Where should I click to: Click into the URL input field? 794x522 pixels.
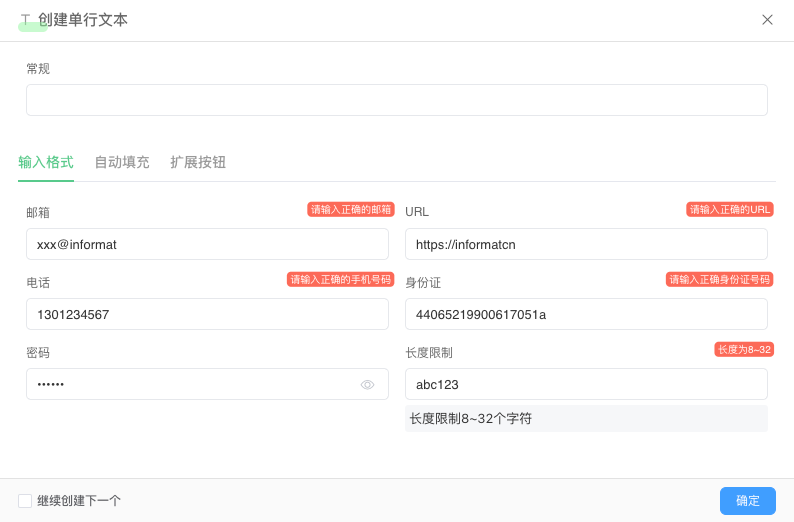[x=586, y=244]
